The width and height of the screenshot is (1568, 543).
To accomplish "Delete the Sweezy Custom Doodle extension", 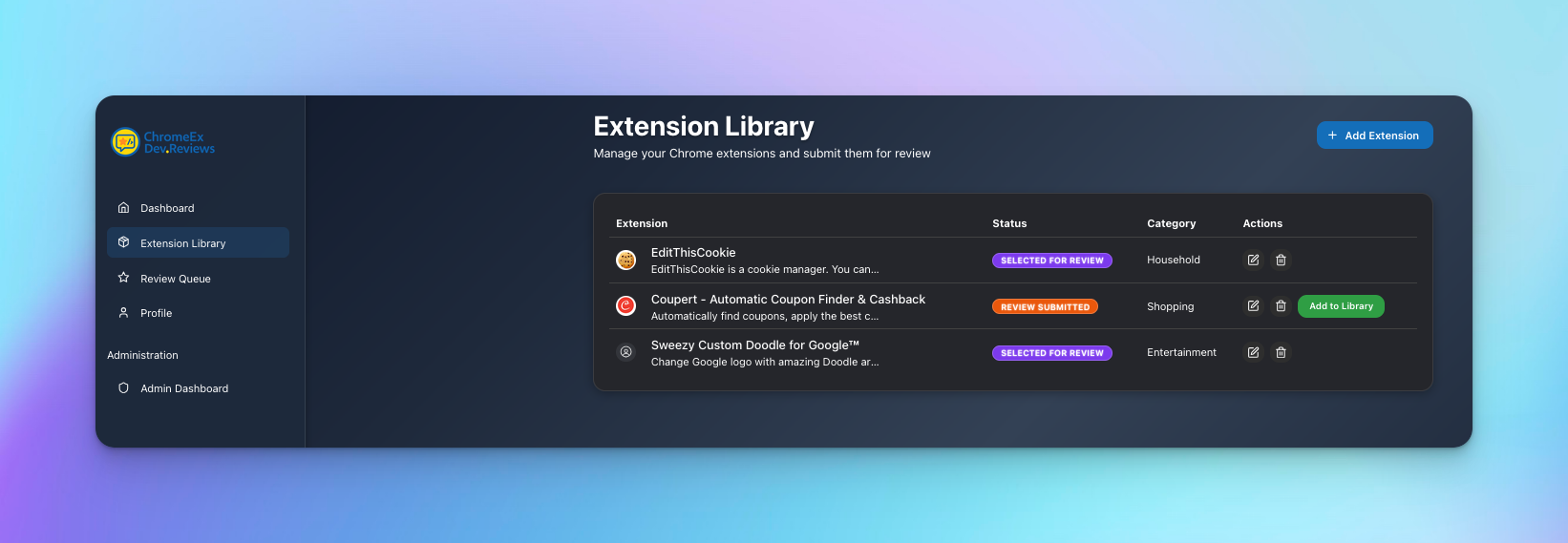I will [x=1281, y=352].
